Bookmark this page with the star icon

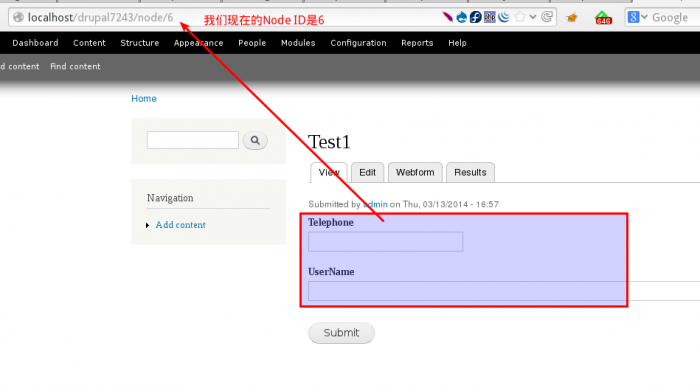coord(520,17)
